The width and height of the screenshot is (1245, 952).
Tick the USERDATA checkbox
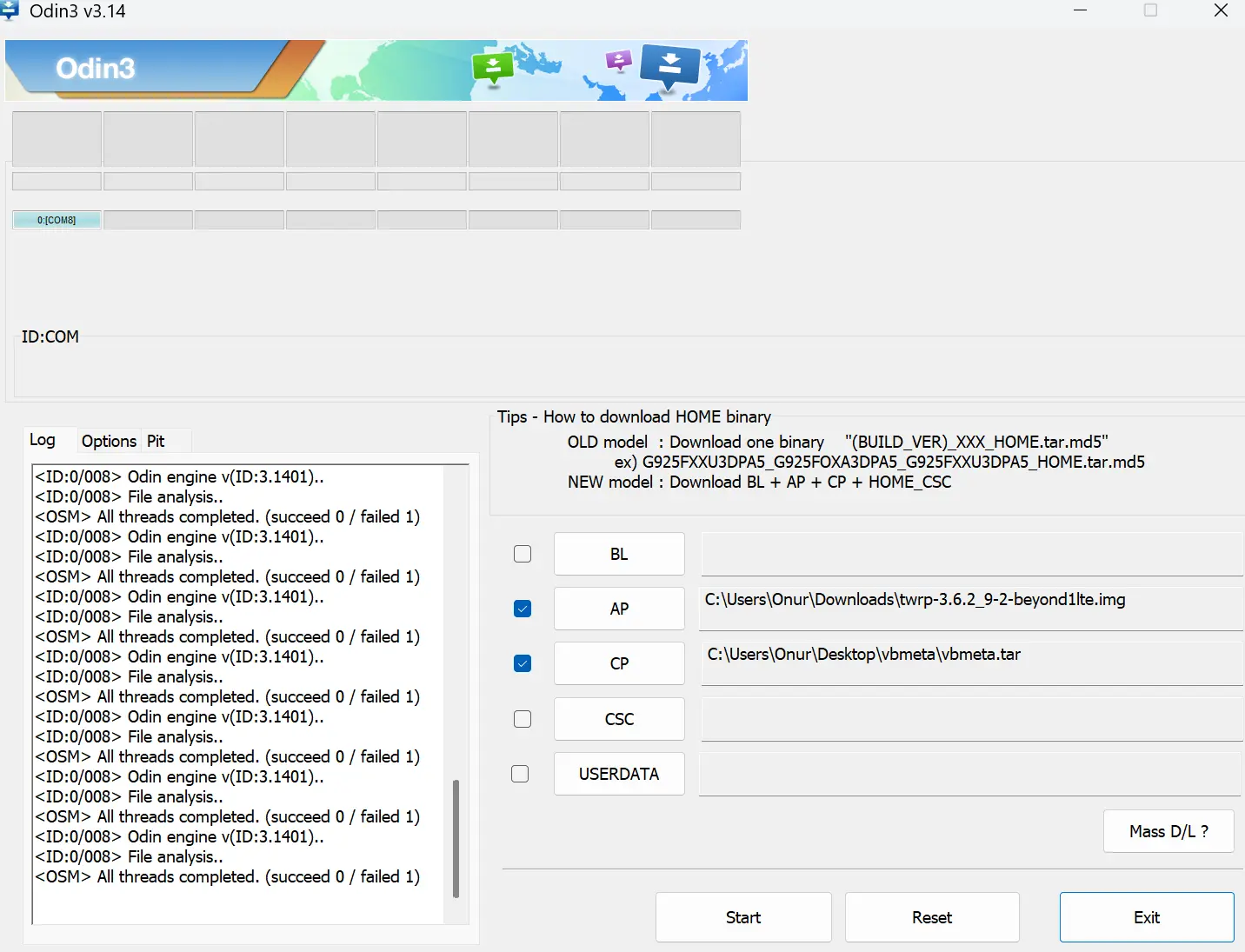[520, 774]
